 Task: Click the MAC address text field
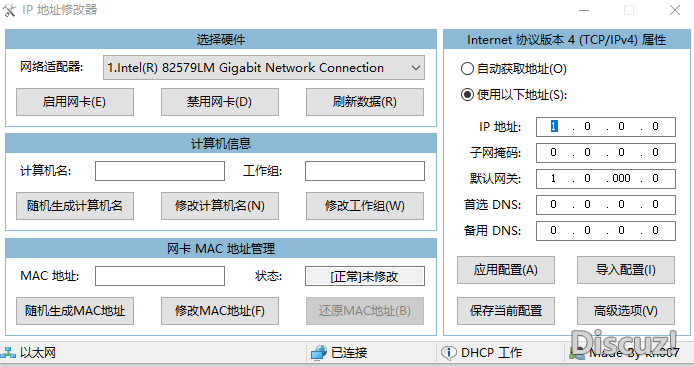tap(160, 276)
